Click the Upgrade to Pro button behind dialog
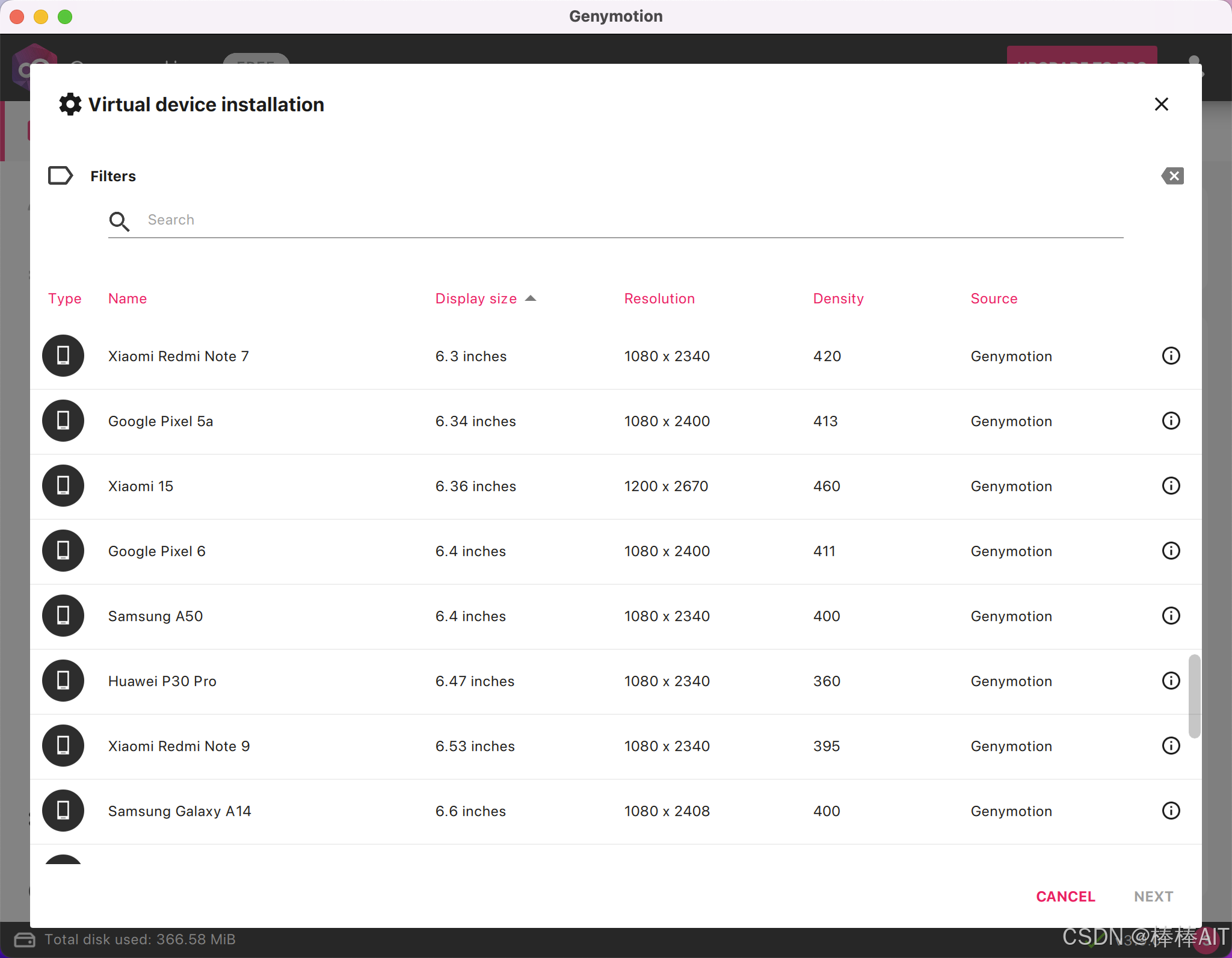 coord(1082,55)
